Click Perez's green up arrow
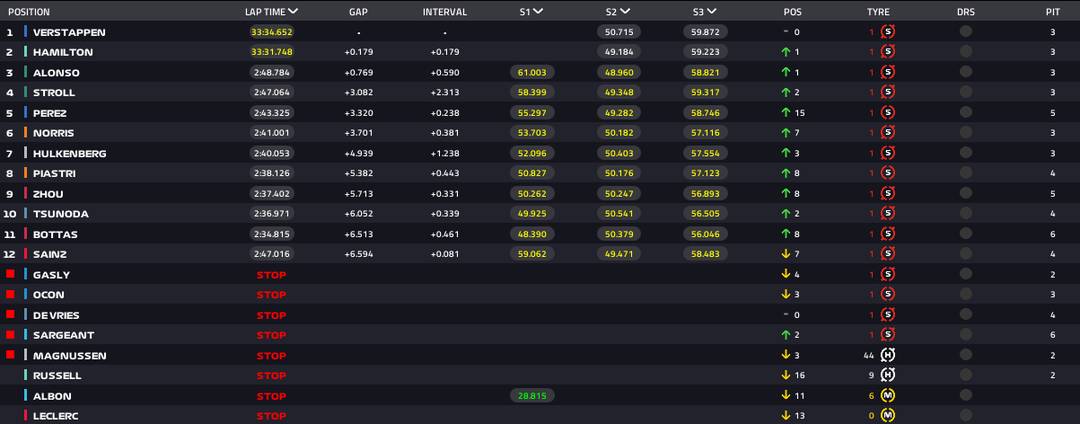Screen dimensions: 1080x424 point(785,112)
